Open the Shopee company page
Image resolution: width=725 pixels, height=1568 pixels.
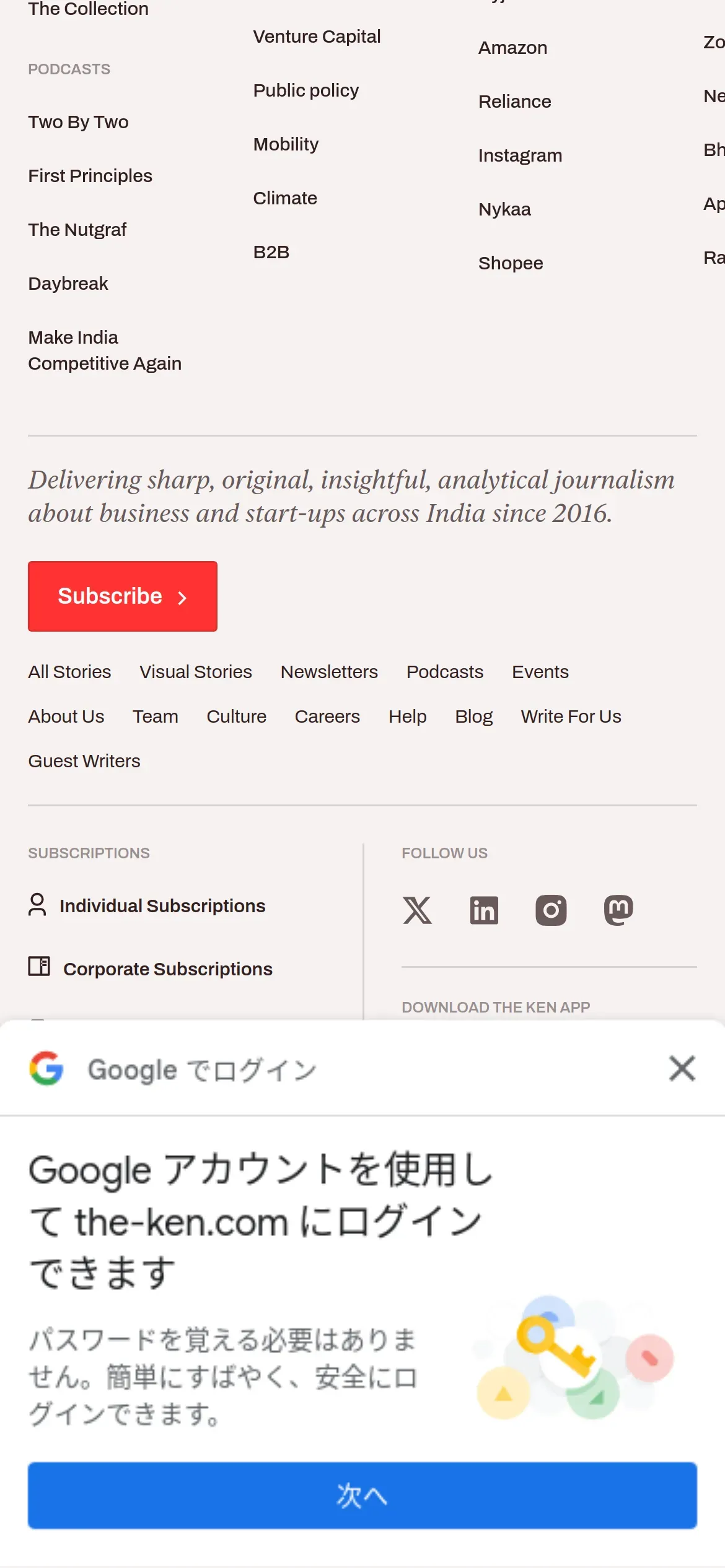pyautogui.click(x=511, y=263)
